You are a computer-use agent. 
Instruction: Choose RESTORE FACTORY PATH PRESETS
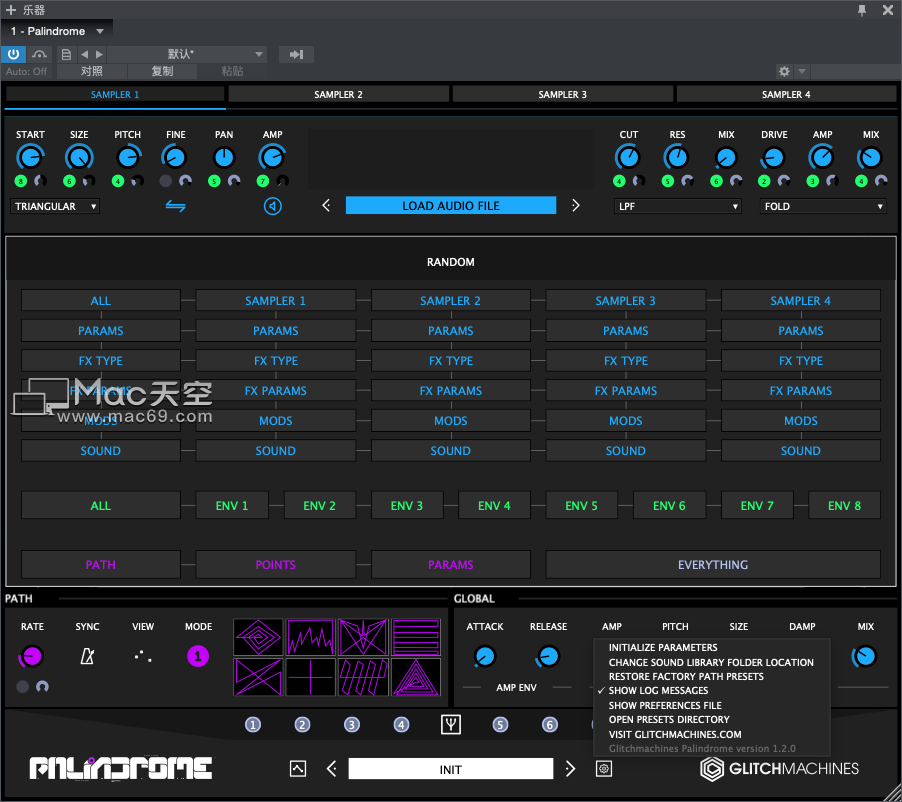[x=686, y=677]
